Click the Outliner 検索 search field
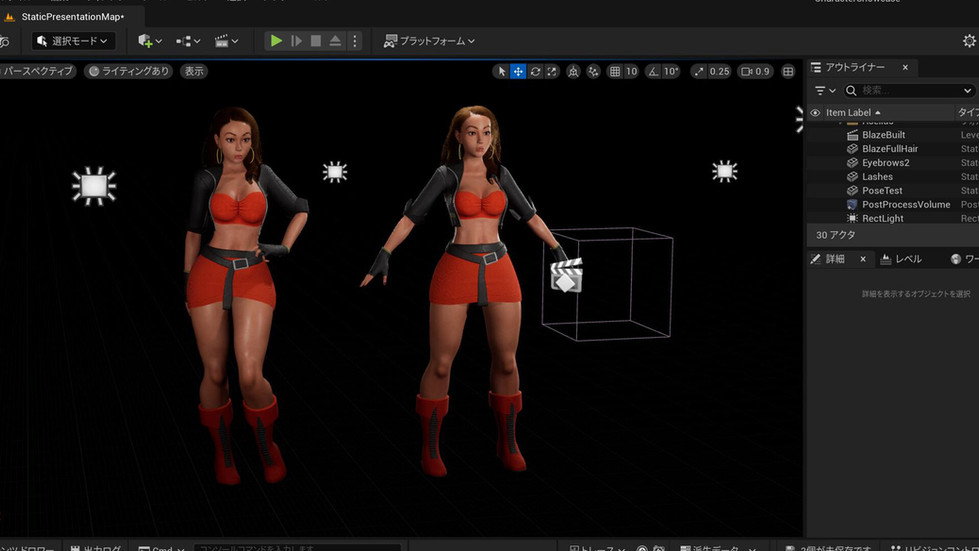The width and height of the screenshot is (979, 551). point(909,90)
